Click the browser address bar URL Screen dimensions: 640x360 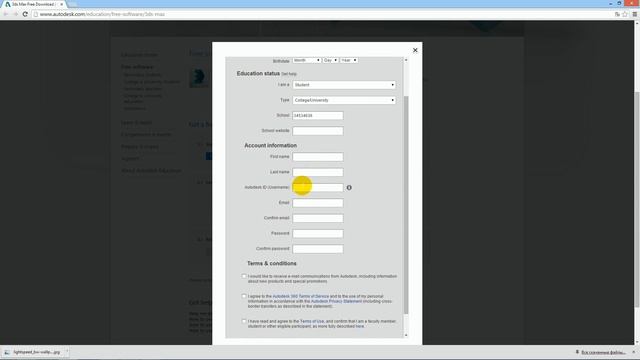pyautogui.click(x=102, y=14)
